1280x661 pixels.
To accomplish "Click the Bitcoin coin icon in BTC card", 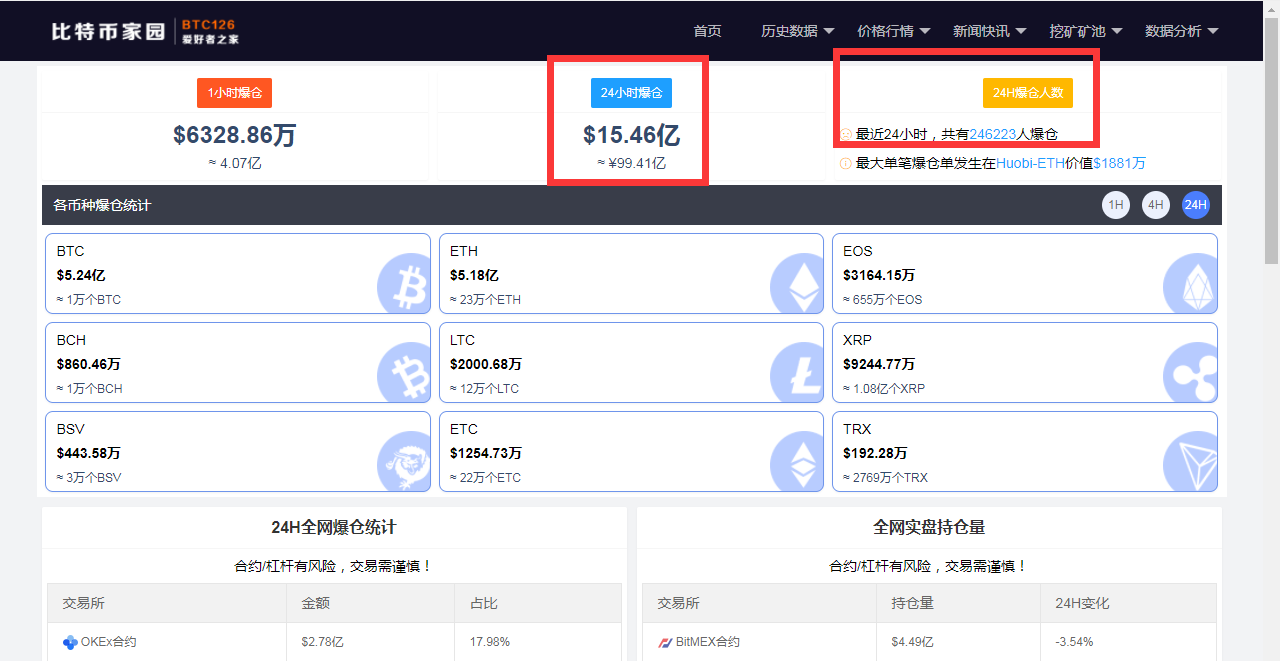I will coord(404,283).
